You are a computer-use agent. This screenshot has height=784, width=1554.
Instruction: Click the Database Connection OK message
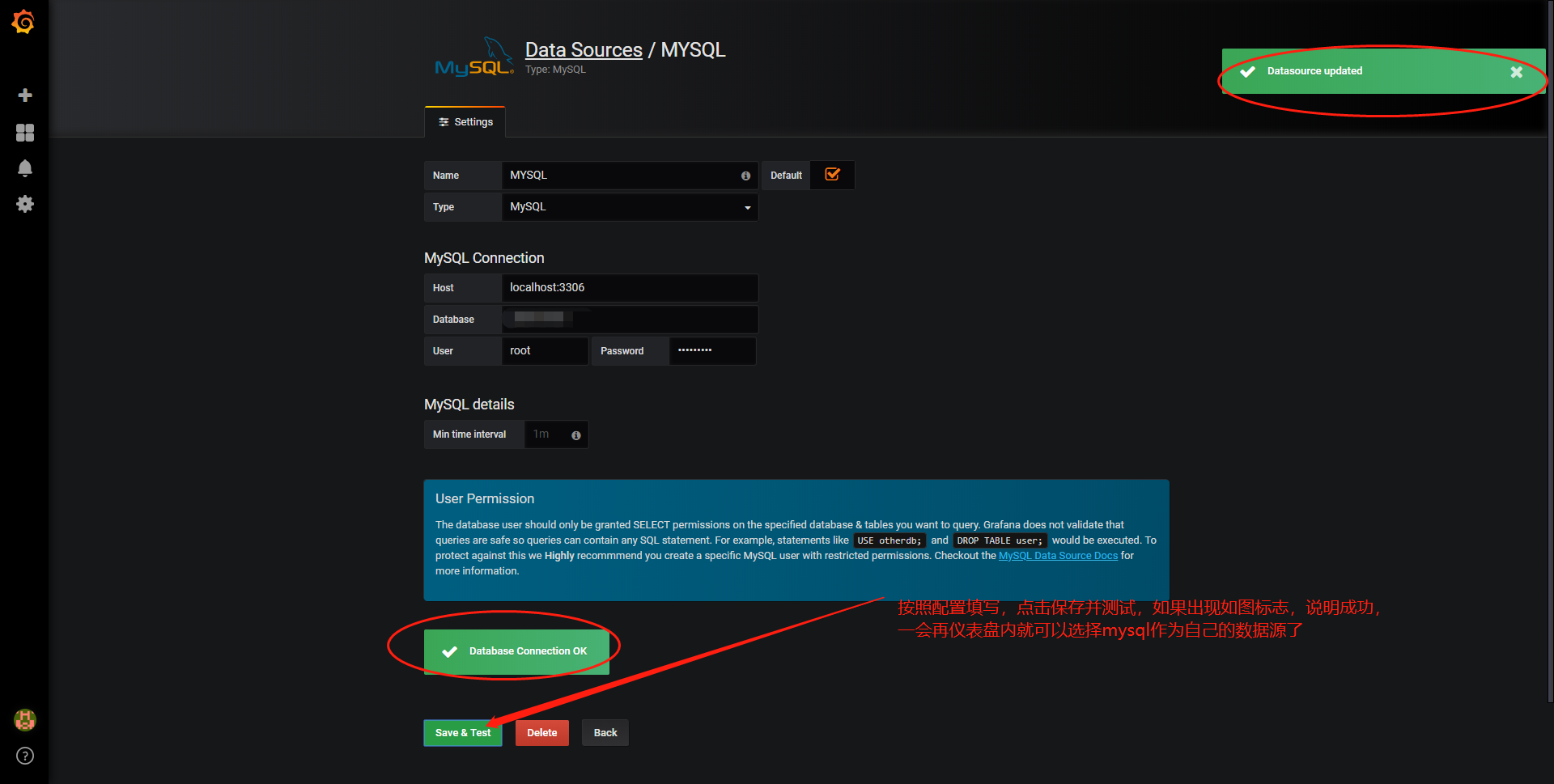[x=516, y=651]
